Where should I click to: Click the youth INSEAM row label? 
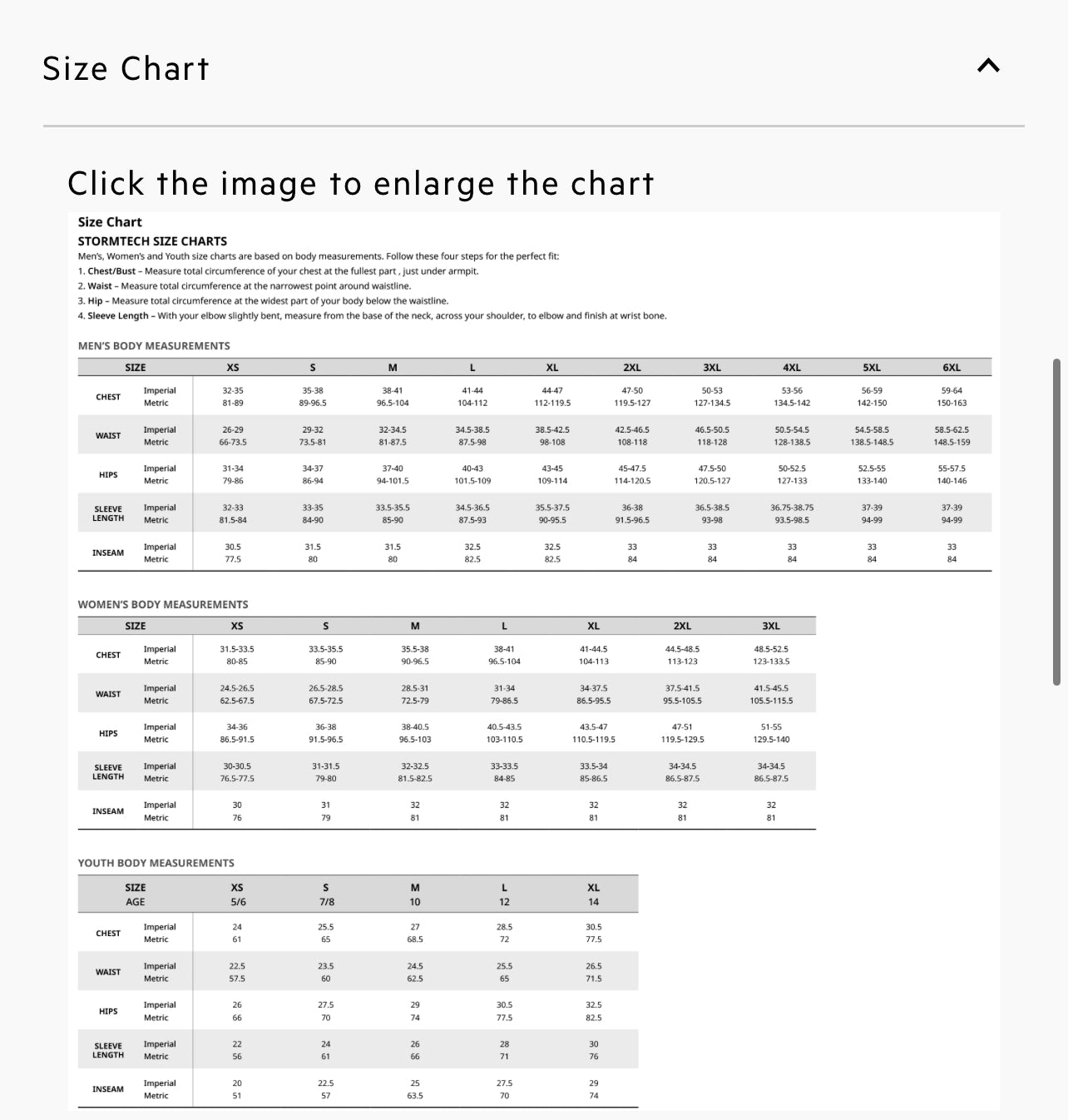point(108,1089)
